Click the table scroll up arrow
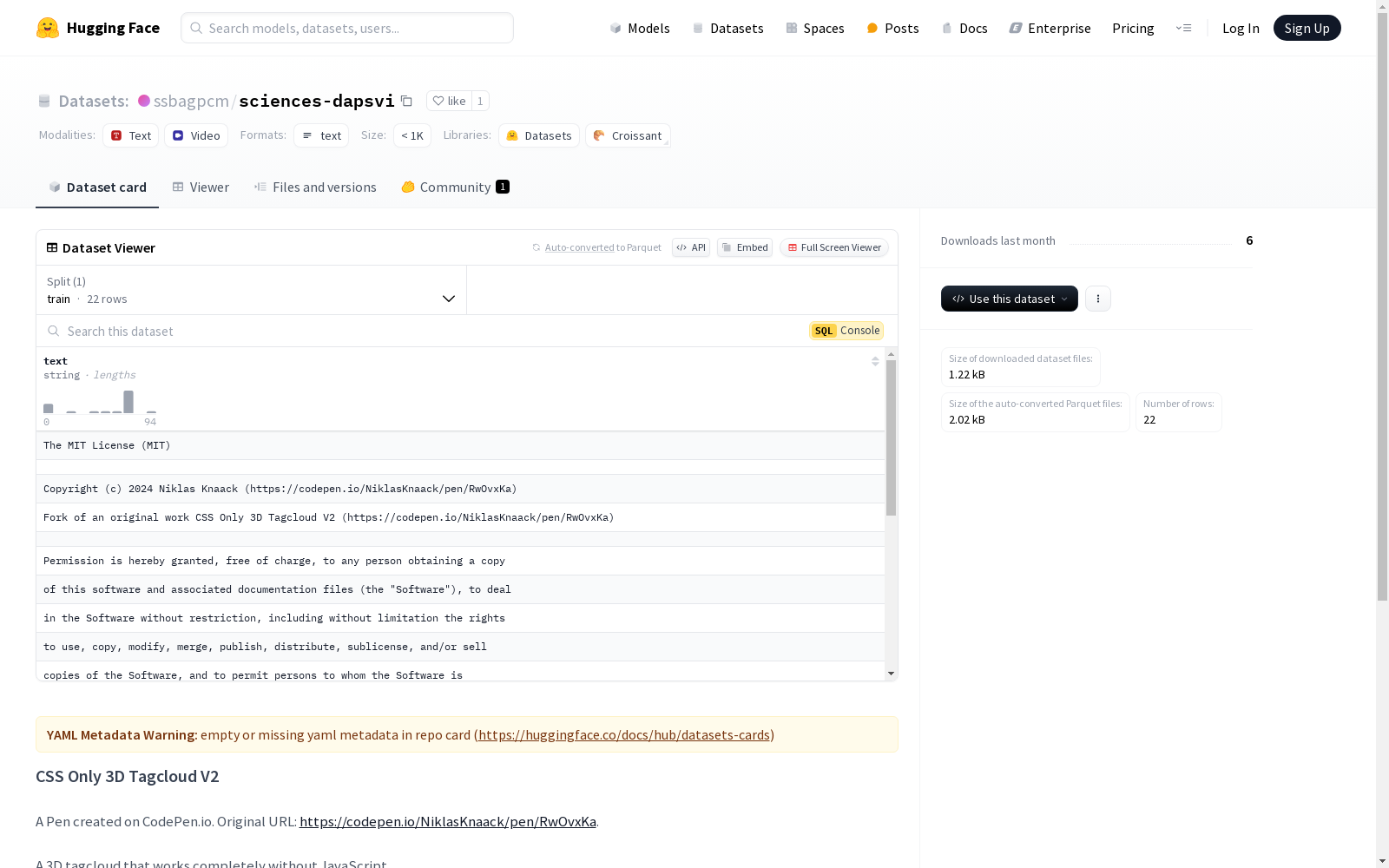Viewport: 1389px width, 868px height. 891,354
